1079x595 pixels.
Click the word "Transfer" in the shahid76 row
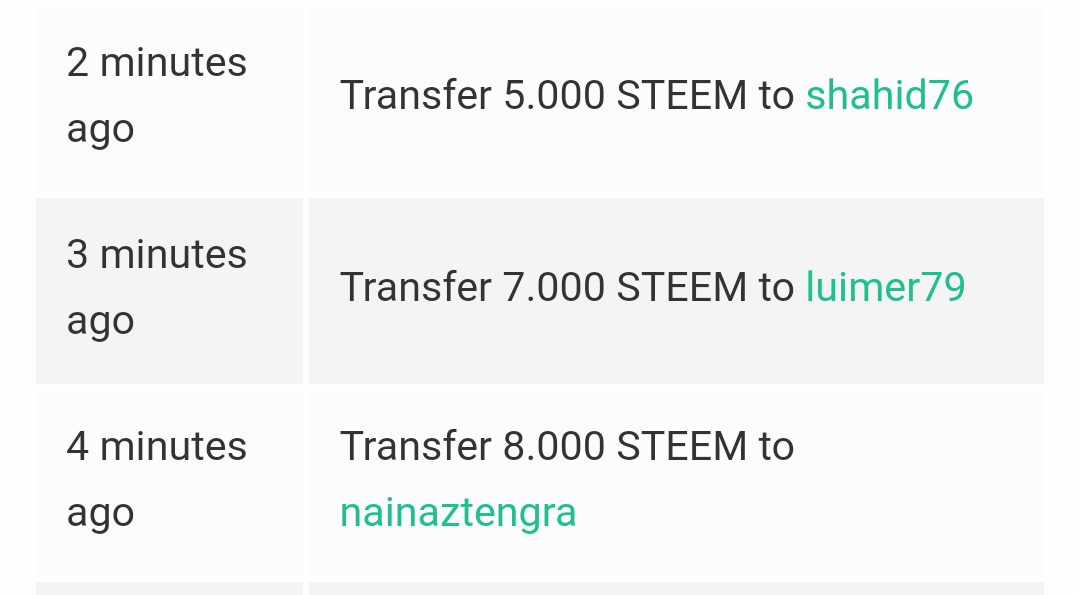[x=416, y=96]
